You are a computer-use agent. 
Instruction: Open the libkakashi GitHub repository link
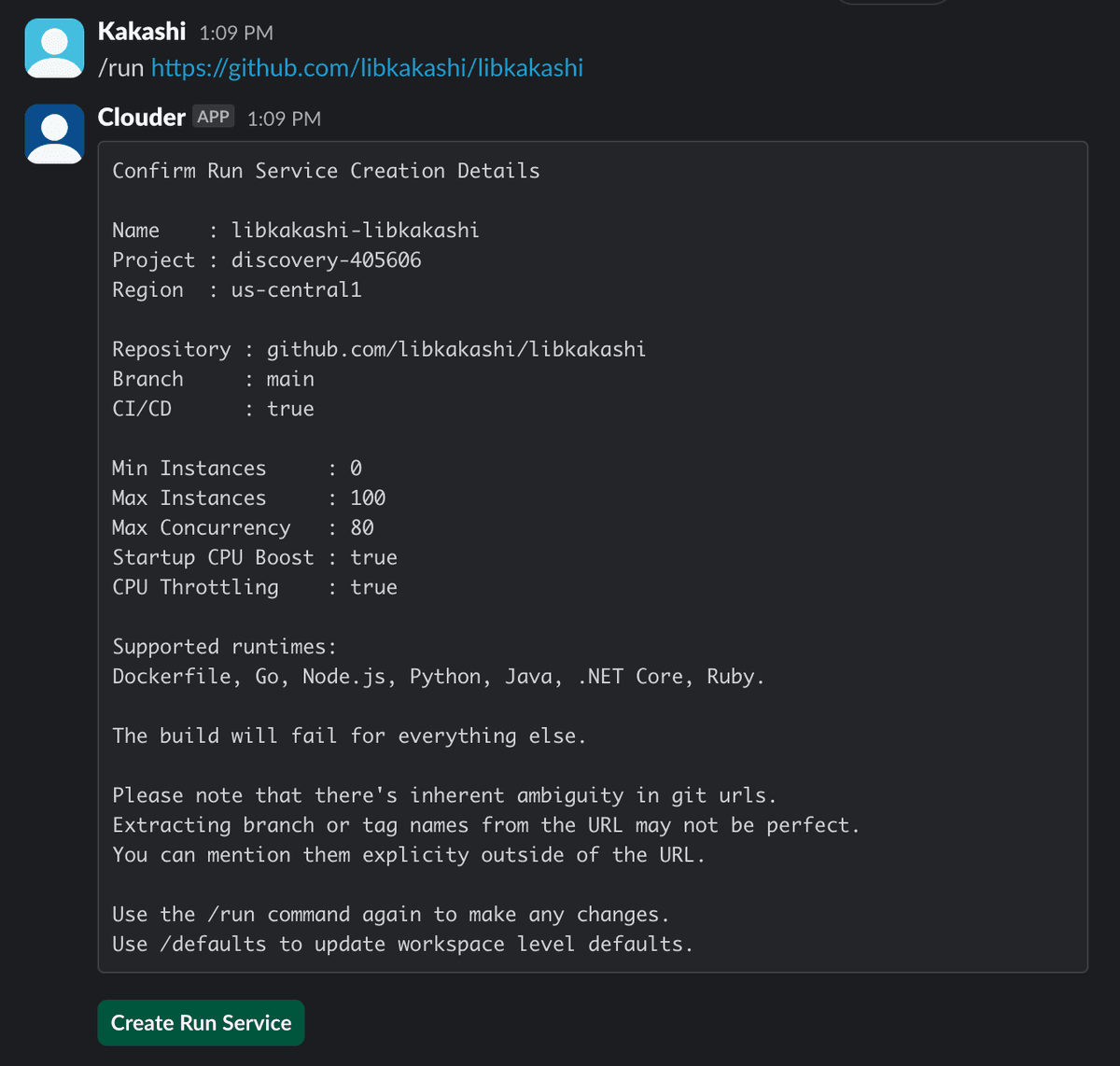367,68
